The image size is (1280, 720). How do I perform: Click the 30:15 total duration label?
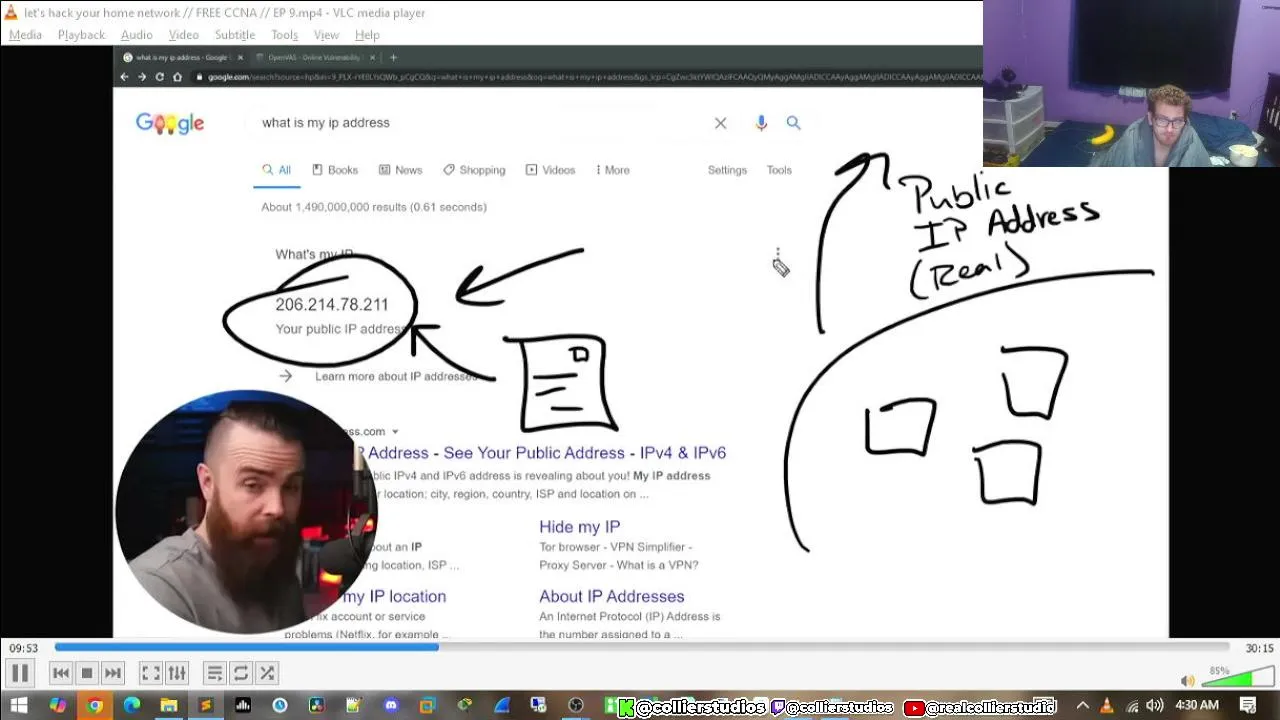click(1259, 648)
